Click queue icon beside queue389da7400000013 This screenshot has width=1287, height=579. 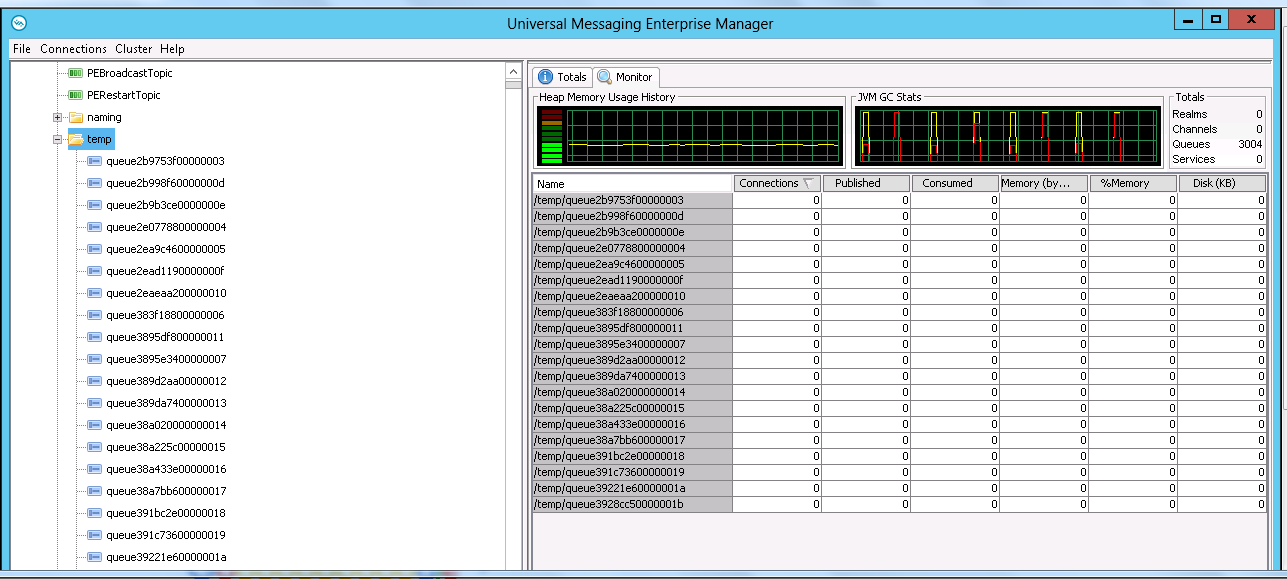pos(95,403)
